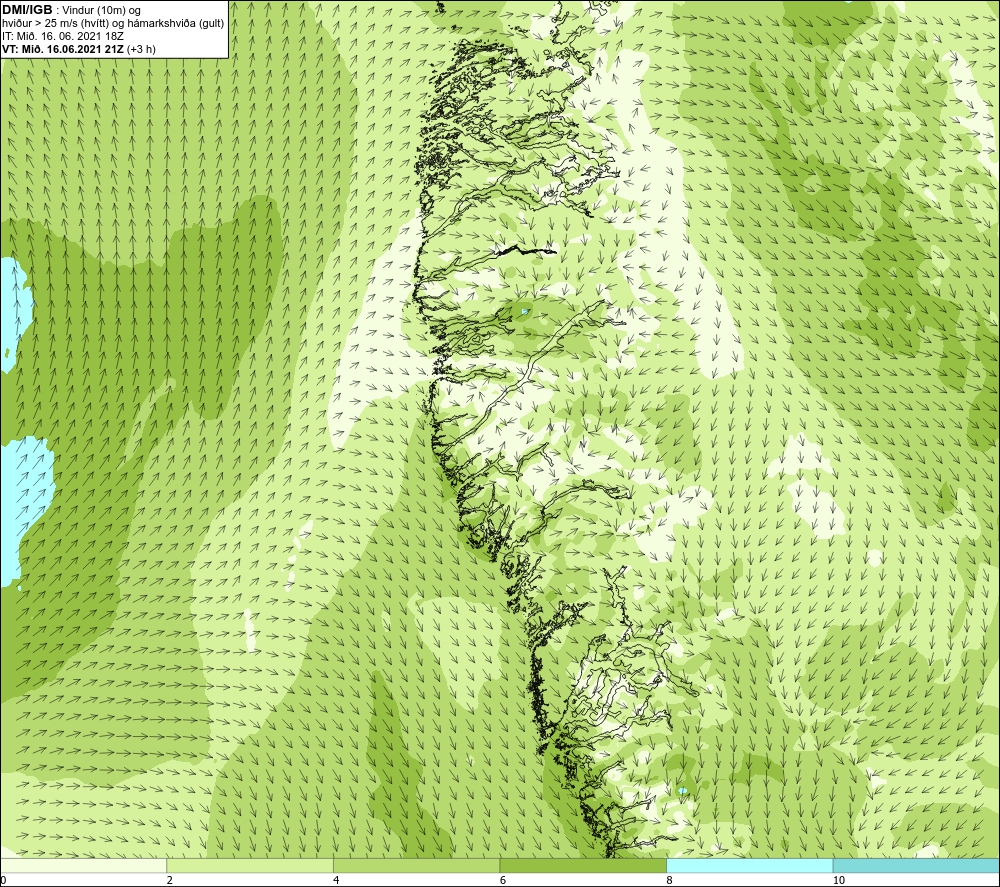
Task: Click the scale label '4'
Action: [336, 881]
